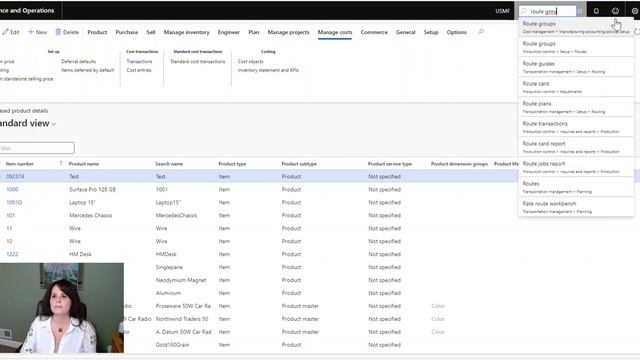Open the notifications bell
This screenshot has height=360, width=640.
[596, 11]
